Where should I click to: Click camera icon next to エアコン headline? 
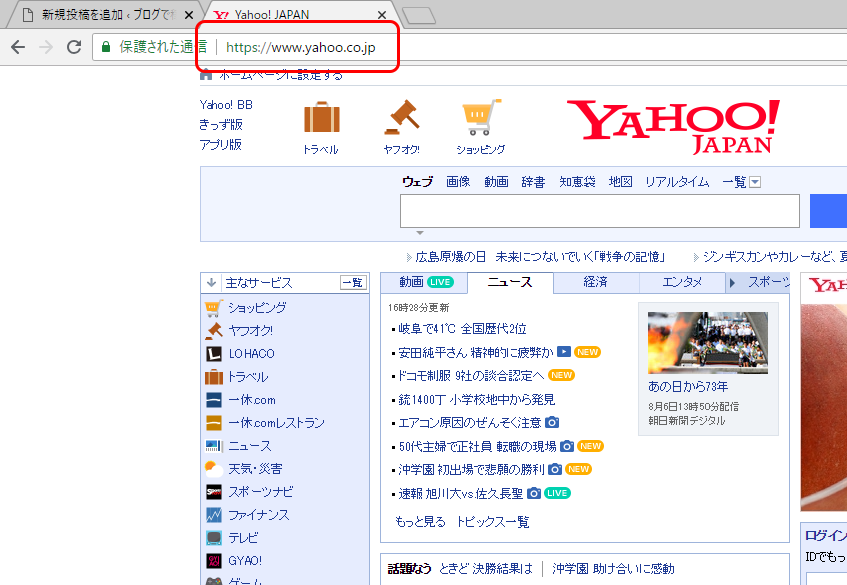(552, 422)
